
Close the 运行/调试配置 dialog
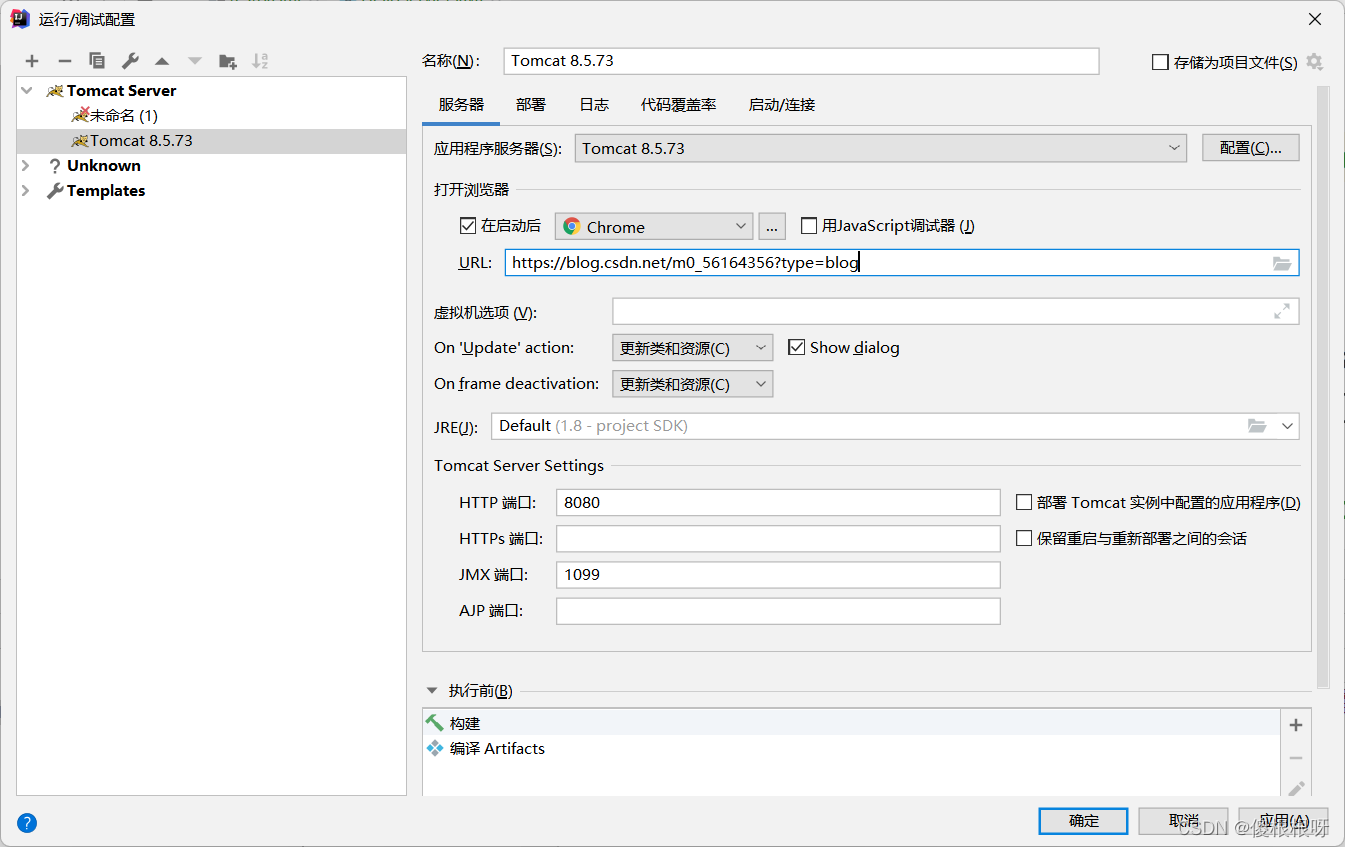point(1315,19)
